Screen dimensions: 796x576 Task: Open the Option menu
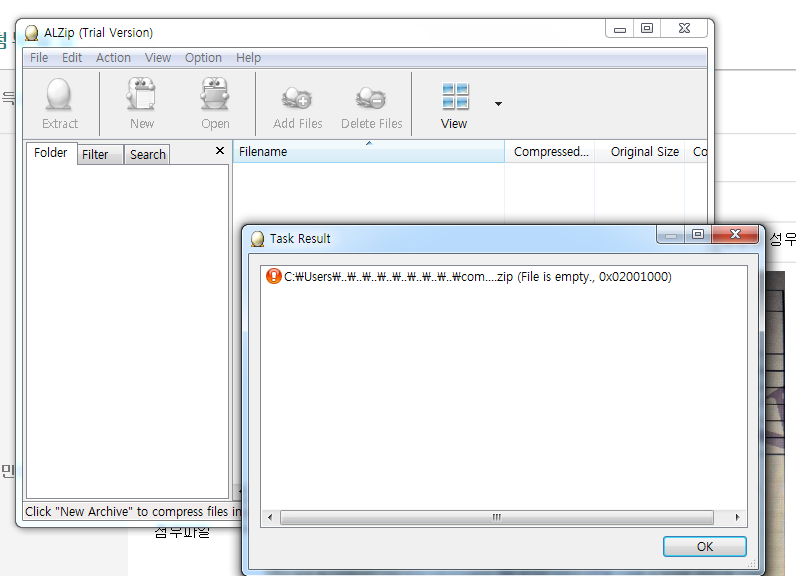click(x=203, y=58)
